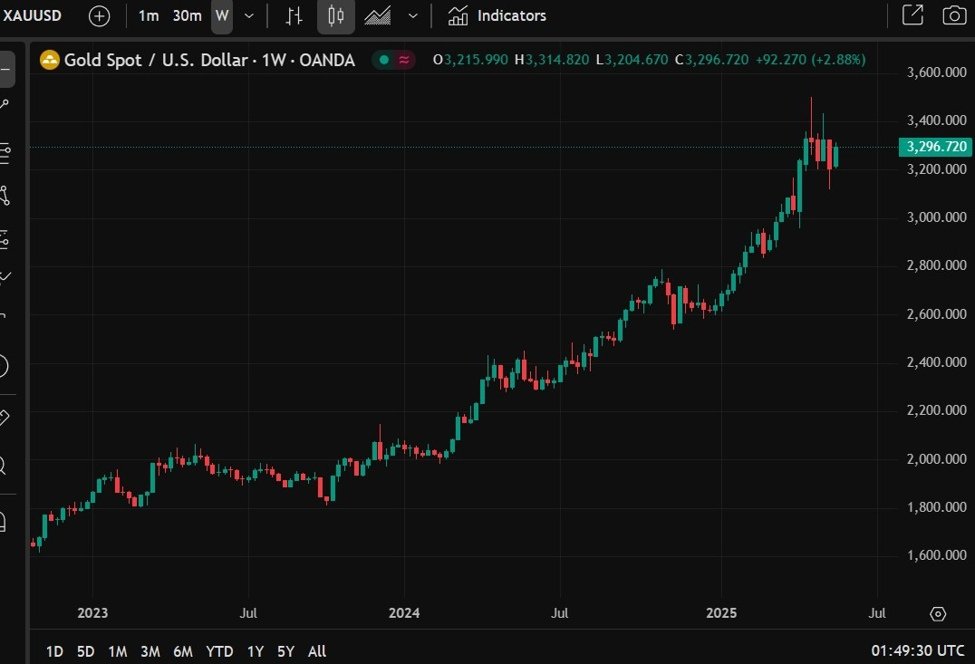Click the 01:49:30 UTC timezone clock

point(917,651)
